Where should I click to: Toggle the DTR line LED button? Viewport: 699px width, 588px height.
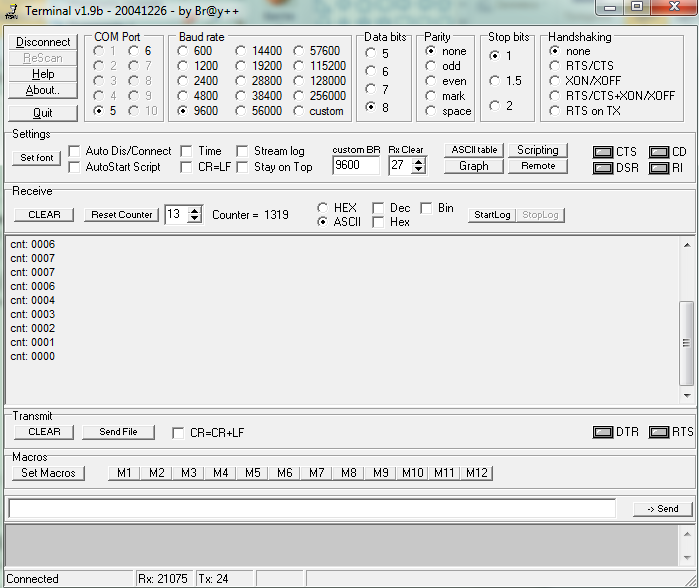click(x=603, y=432)
